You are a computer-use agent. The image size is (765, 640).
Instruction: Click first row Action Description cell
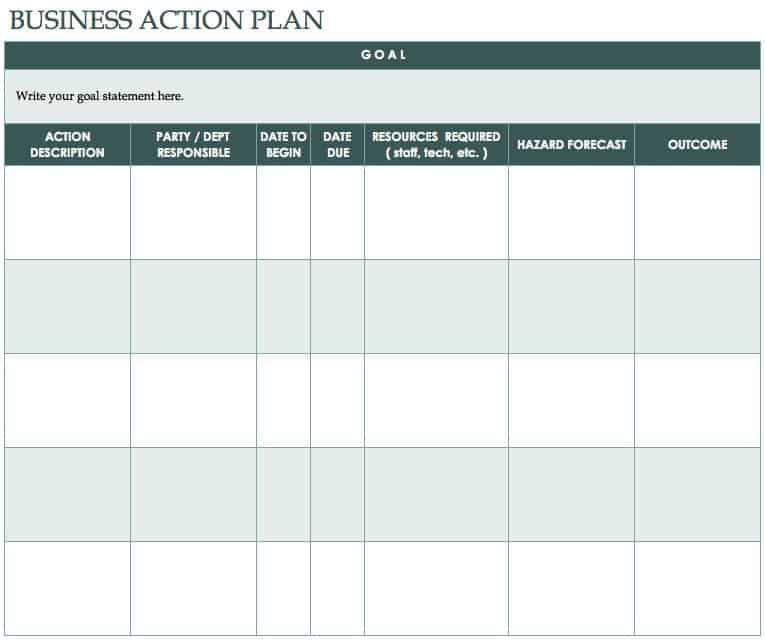(x=67, y=212)
